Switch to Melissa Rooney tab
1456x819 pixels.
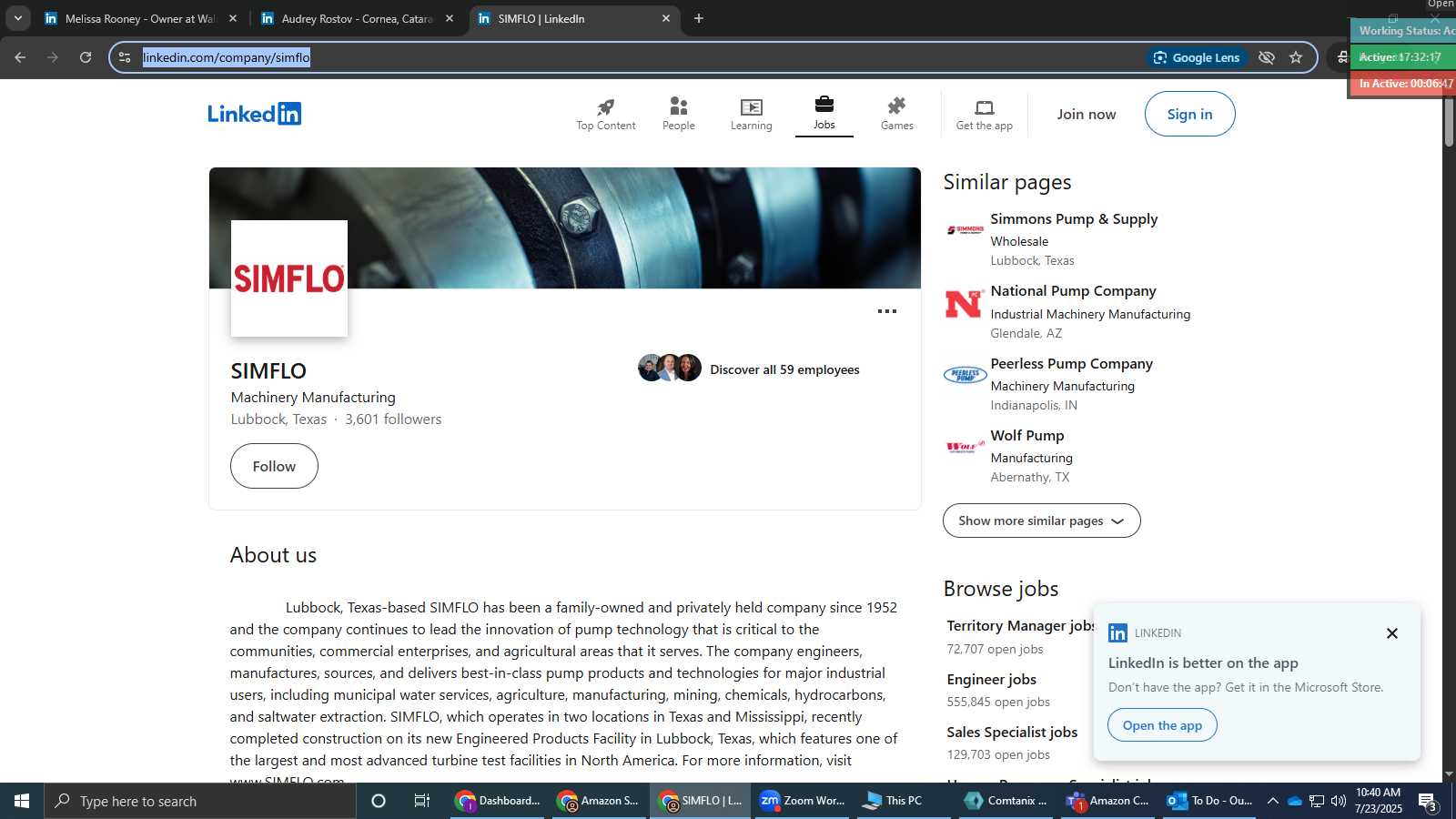[139, 18]
